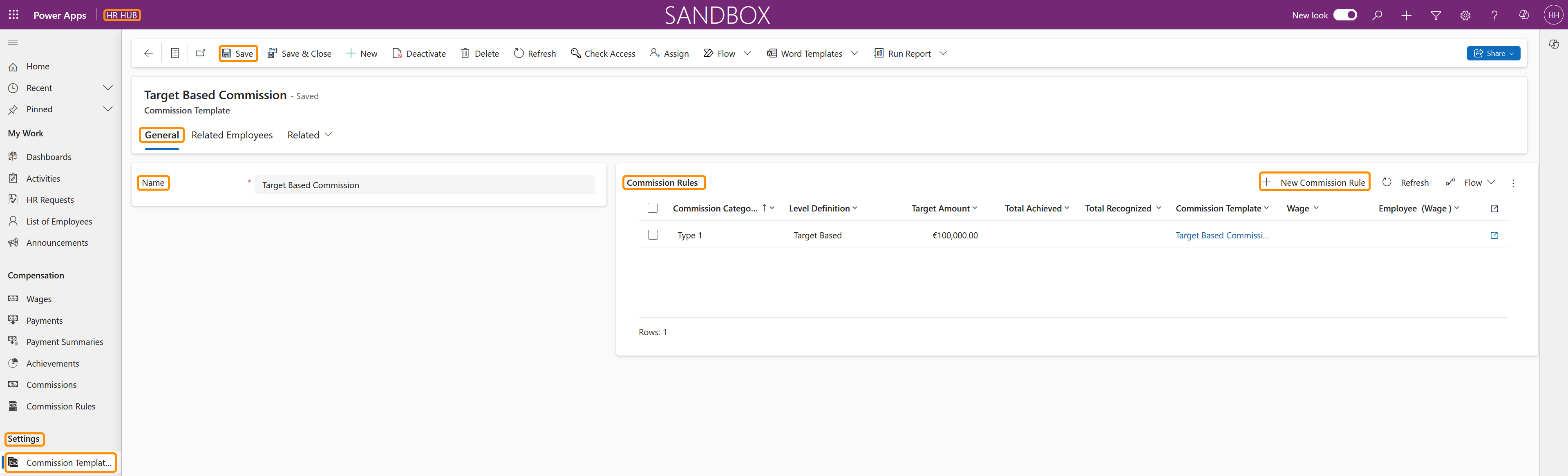This screenshot has width=1568, height=476.
Task: Click the back arrow in the command bar
Action: click(148, 53)
